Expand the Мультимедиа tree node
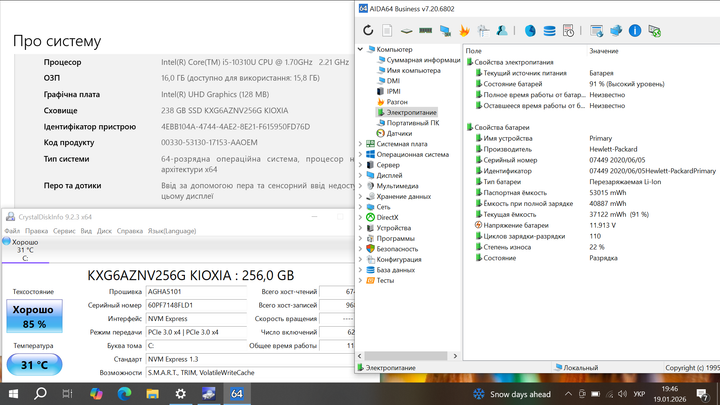 click(x=360, y=186)
